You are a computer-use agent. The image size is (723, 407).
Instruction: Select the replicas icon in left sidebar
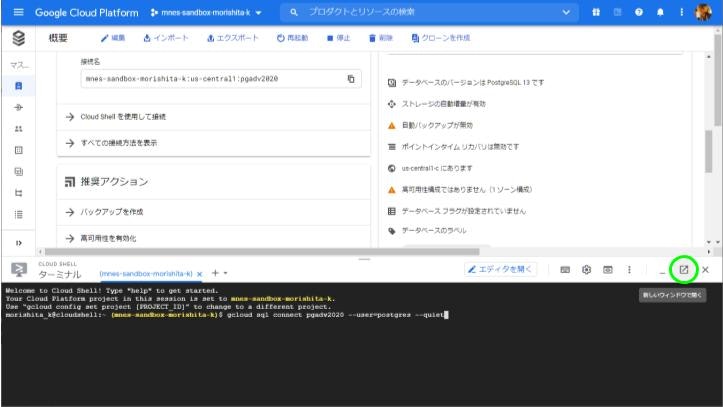(18, 193)
